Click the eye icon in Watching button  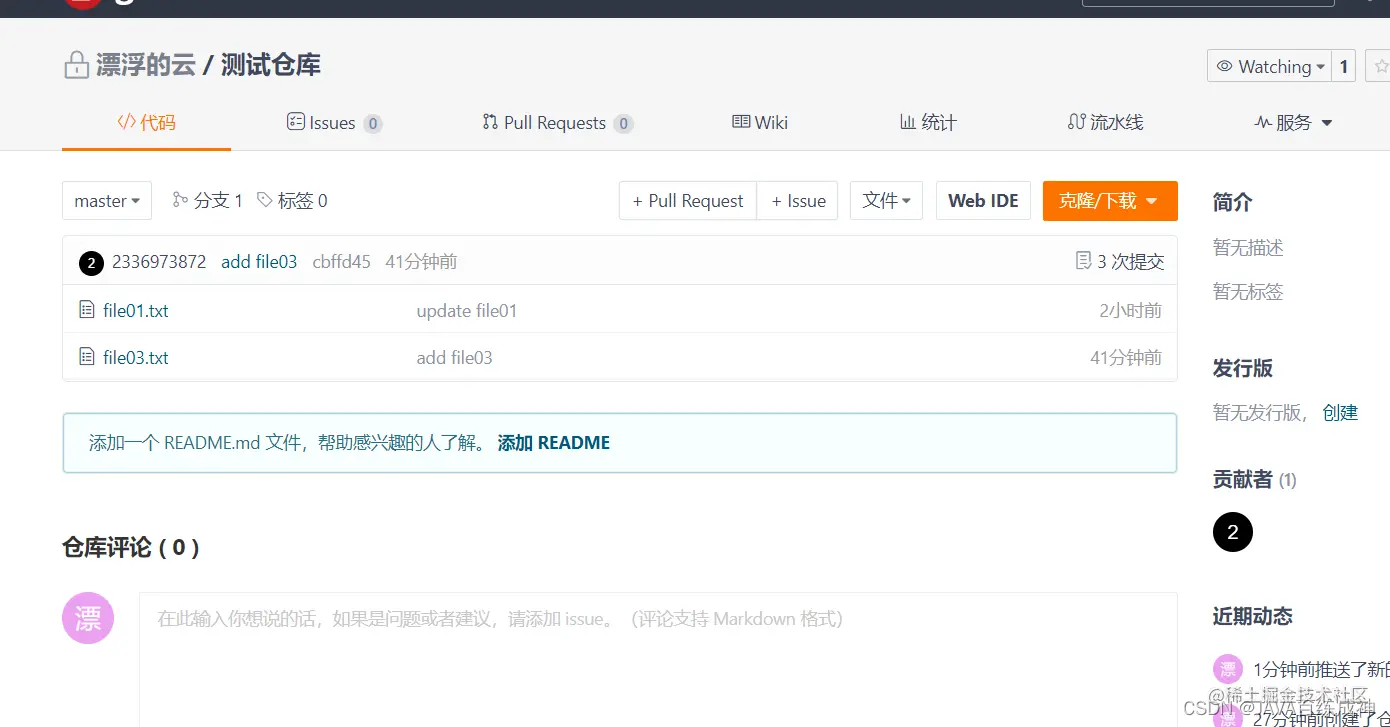tap(1224, 67)
